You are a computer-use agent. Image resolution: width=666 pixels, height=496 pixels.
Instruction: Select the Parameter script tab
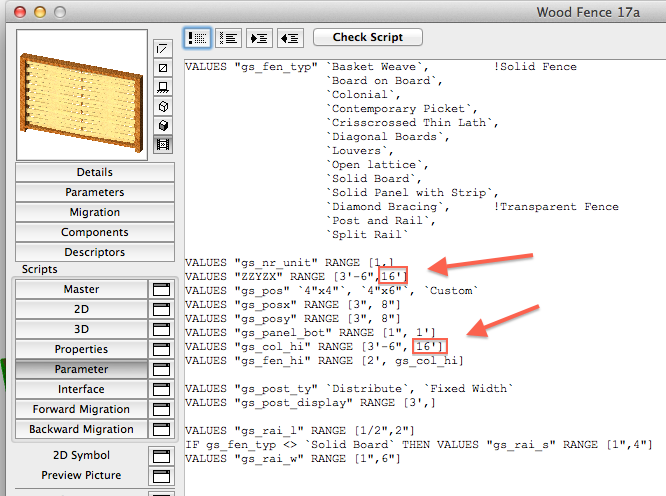click(x=82, y=369)
